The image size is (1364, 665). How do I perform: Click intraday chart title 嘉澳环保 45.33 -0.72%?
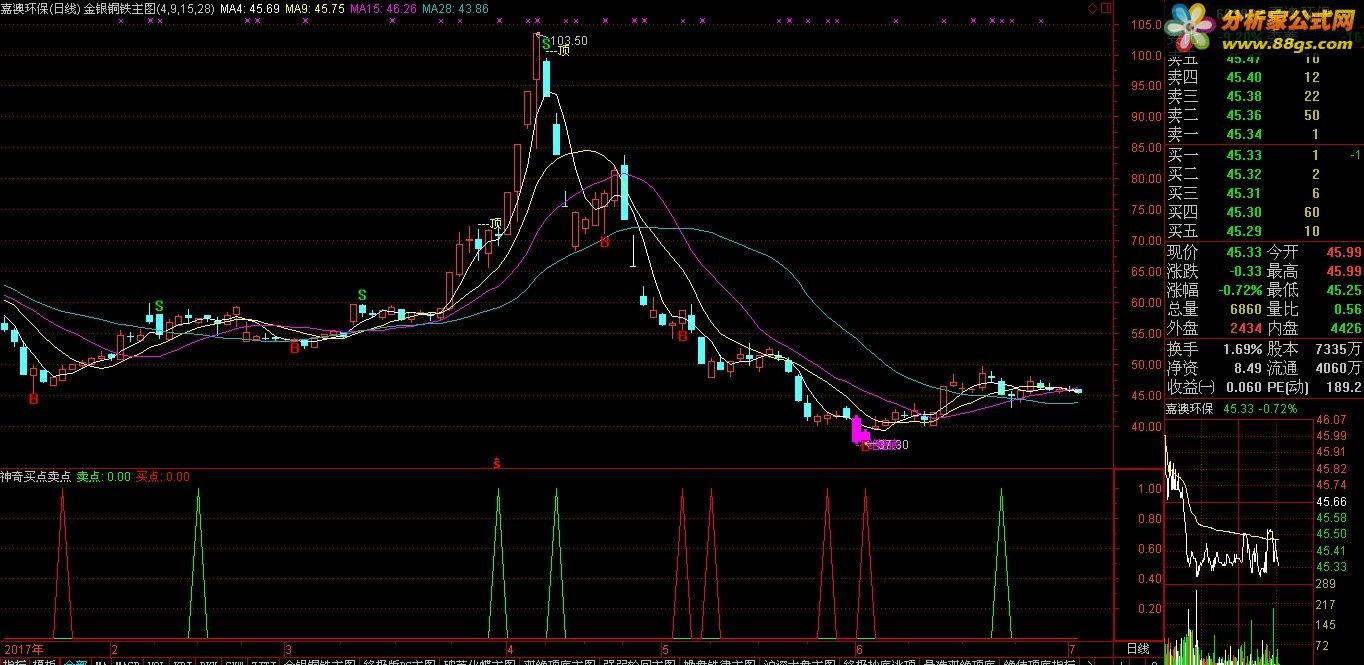click(x=1230, y=408)
